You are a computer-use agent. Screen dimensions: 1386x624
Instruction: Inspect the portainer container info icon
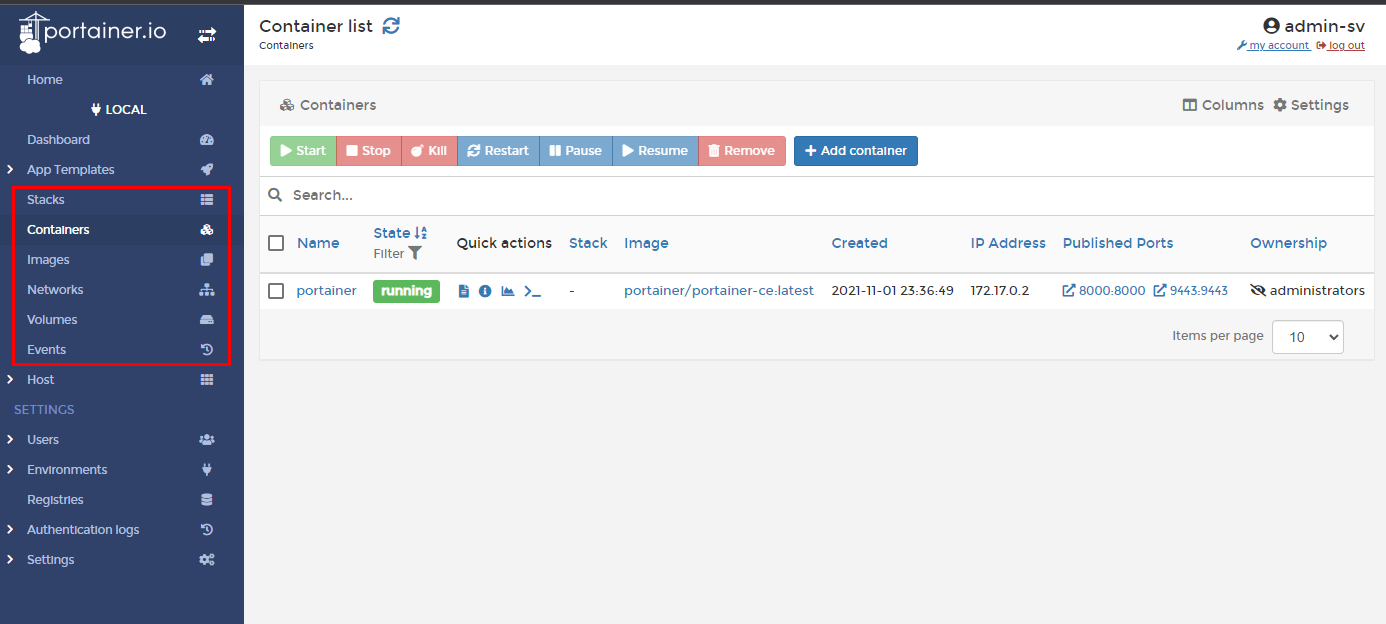pyautogui.click(x=485, y=291)
